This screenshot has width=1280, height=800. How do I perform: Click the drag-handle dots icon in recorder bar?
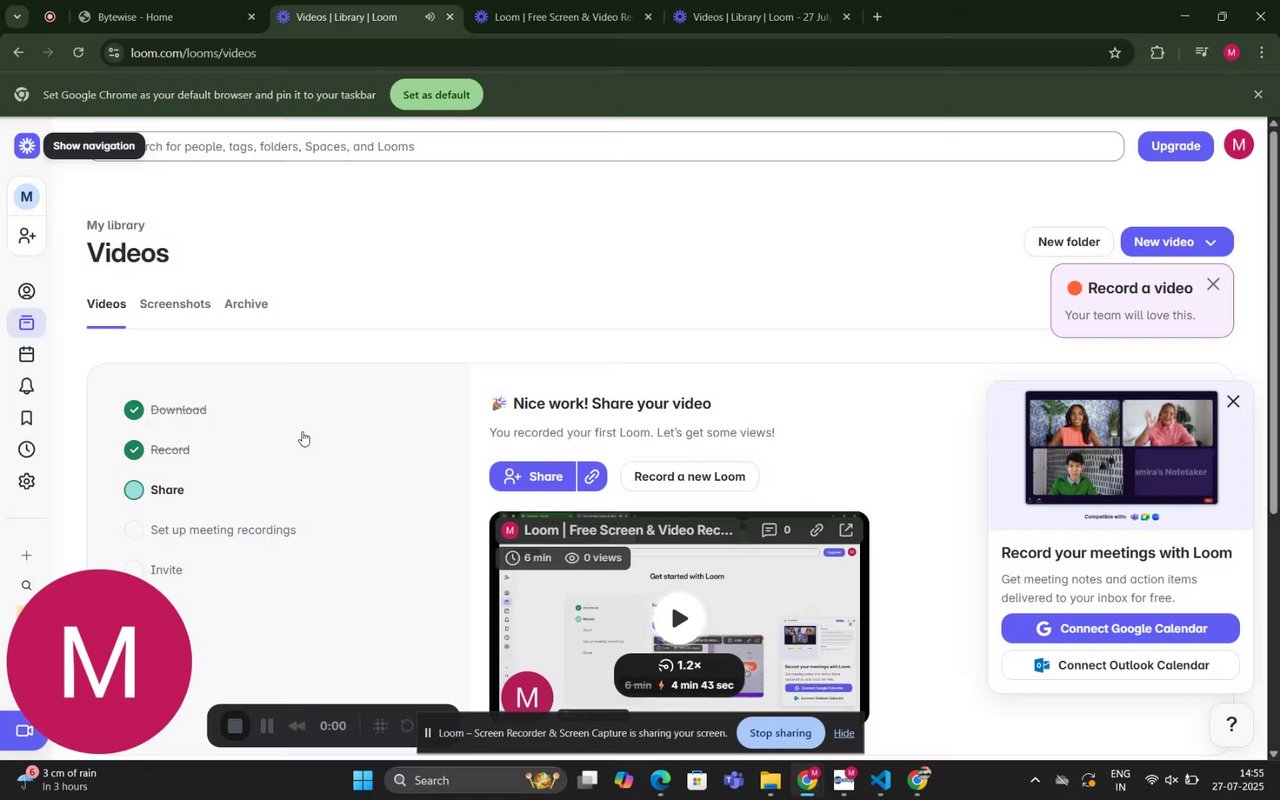pyautogui.click(x=380, y=726)
